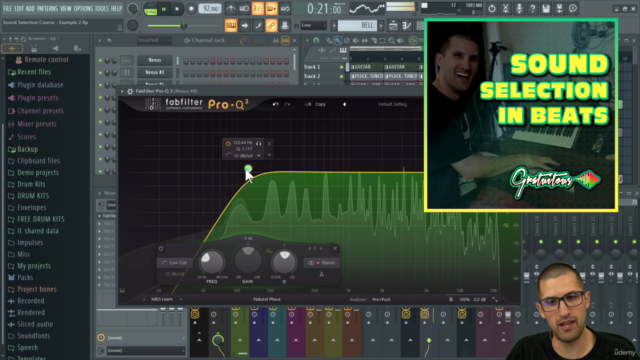Select the playlist paint brush tool
Image resolution: width=640 pixels, height=360 pixels.
click(x=338, y=40)
